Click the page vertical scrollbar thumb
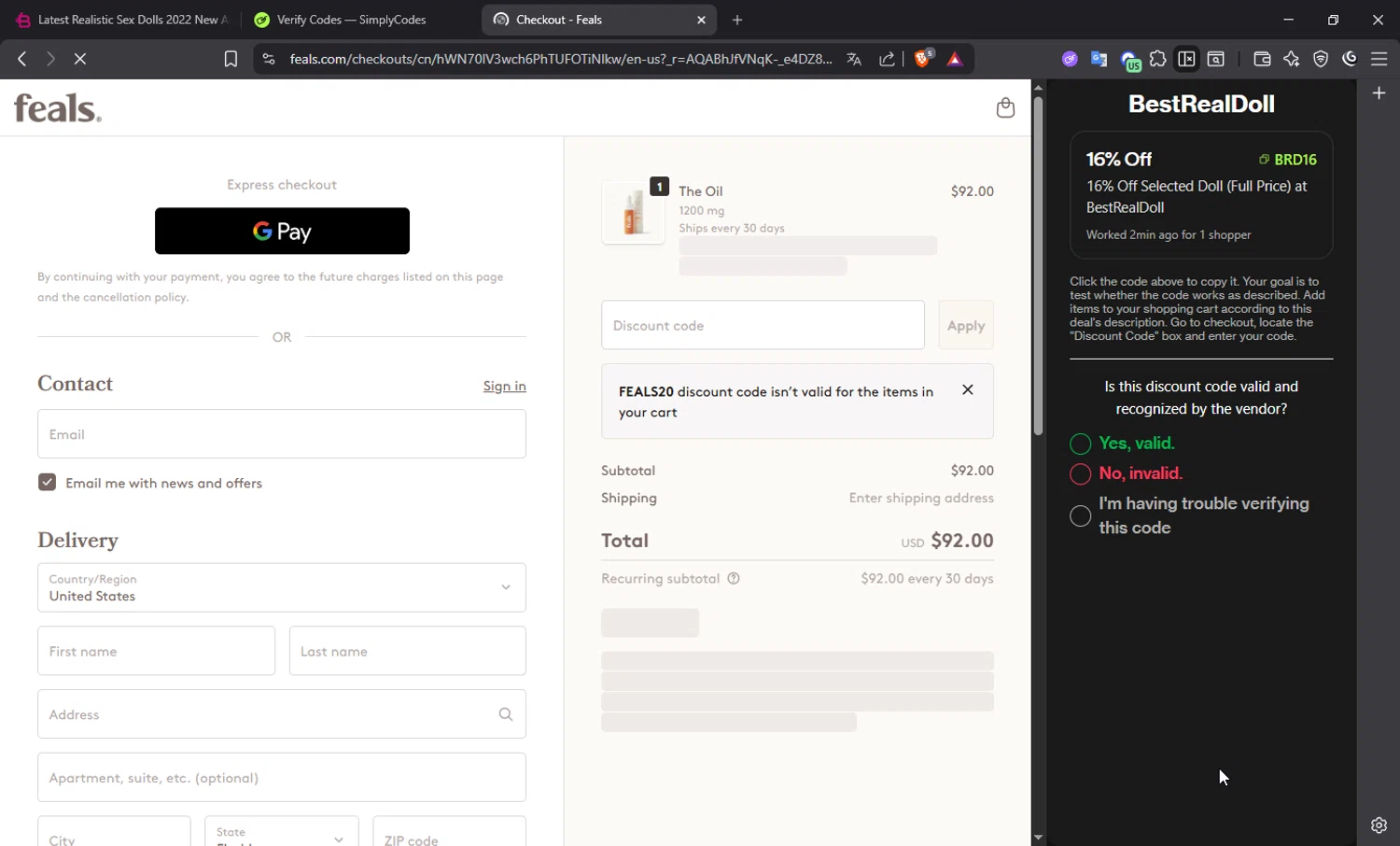Screen dimensions: 1400x846 click(x=1038, y=265)
